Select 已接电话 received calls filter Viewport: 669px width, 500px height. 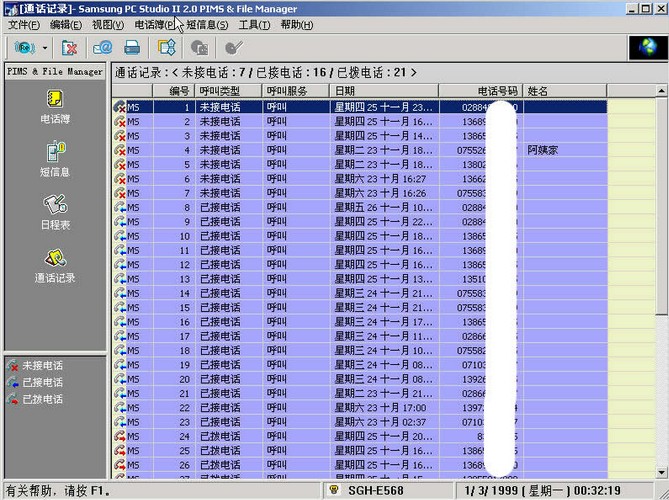point(36,382)
